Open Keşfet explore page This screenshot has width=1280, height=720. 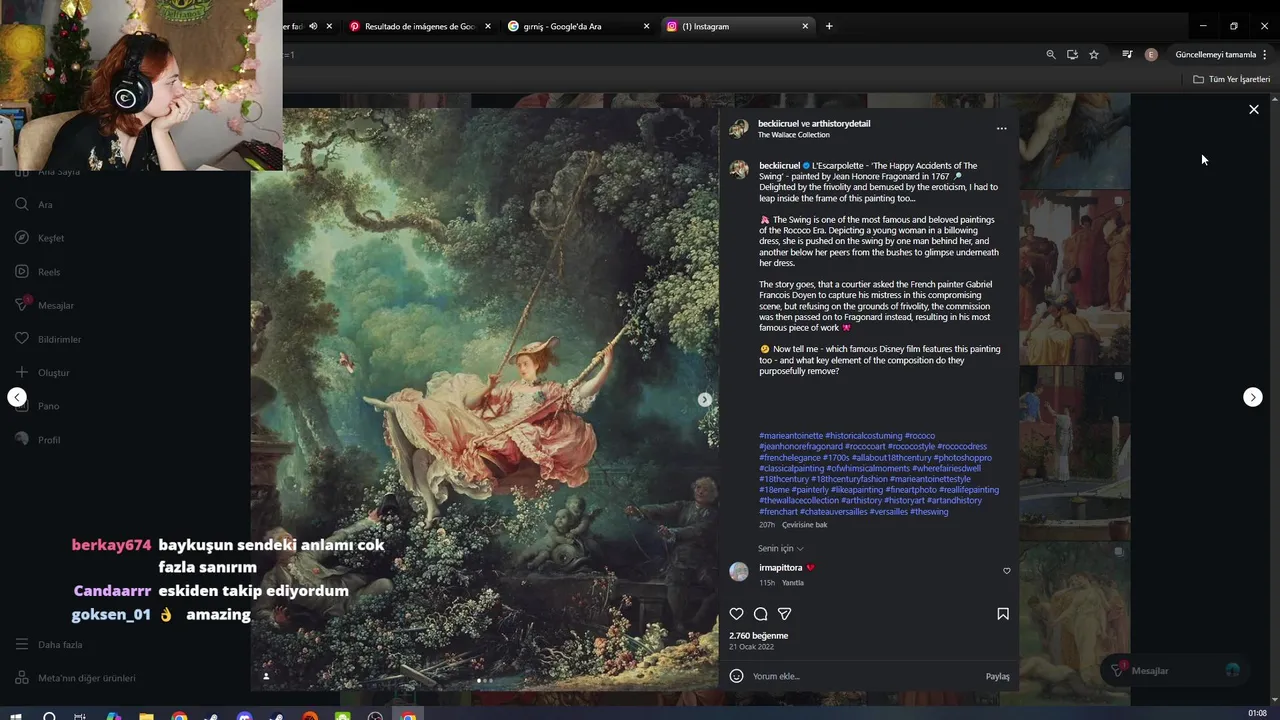[39, 238]
